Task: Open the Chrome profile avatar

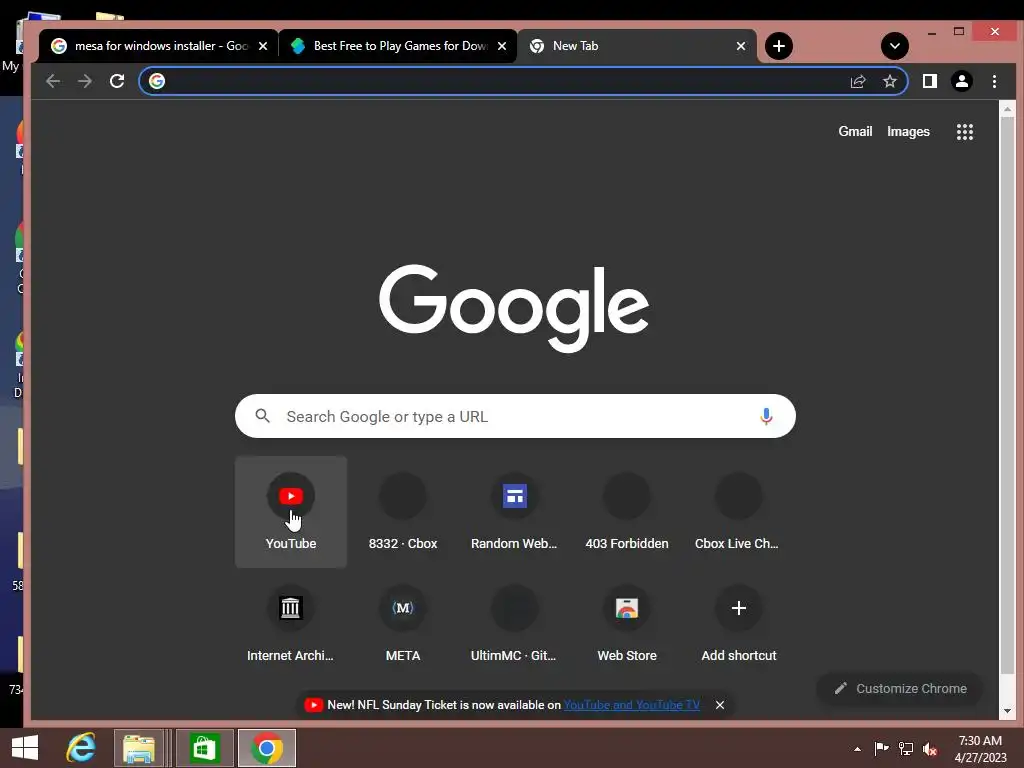Action: pos(961,81)
